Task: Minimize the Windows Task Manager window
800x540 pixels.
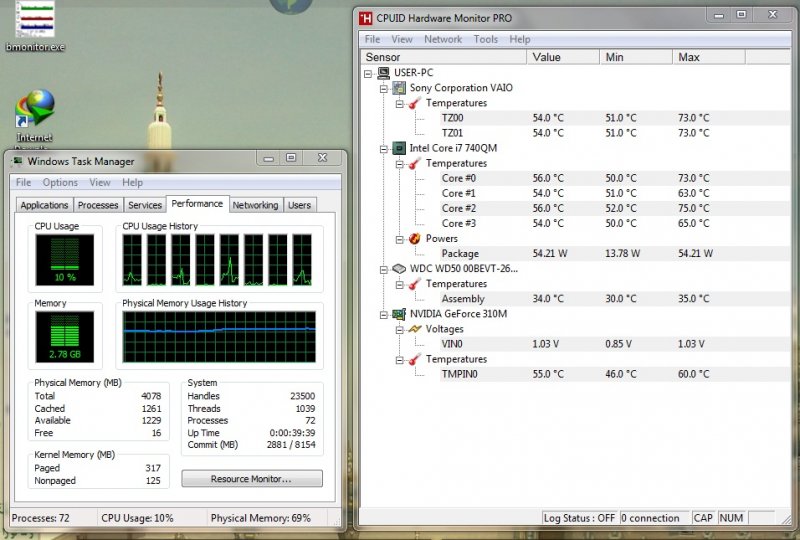Action: (268, 158)
